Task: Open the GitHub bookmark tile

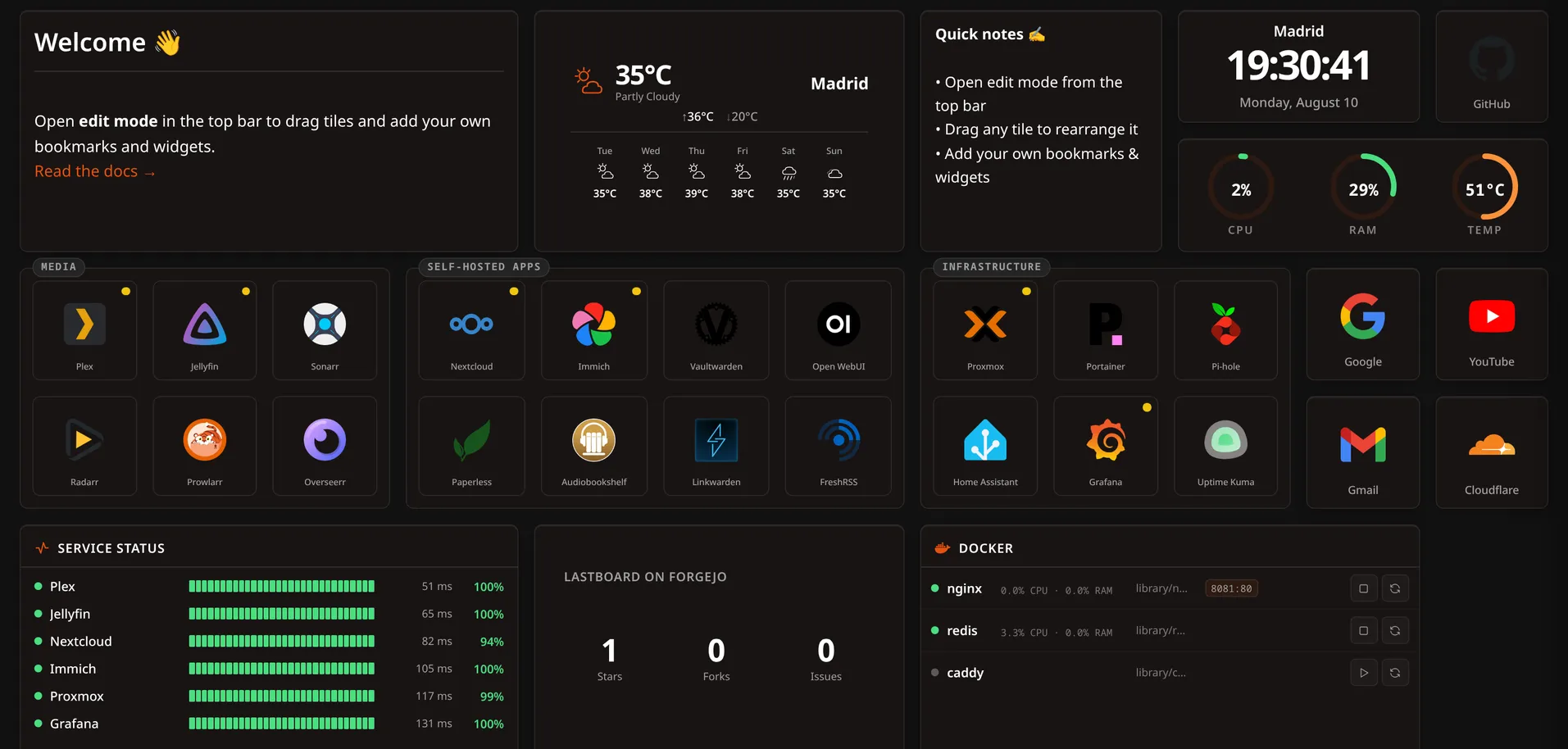Action: click(x=1492, y=67)
